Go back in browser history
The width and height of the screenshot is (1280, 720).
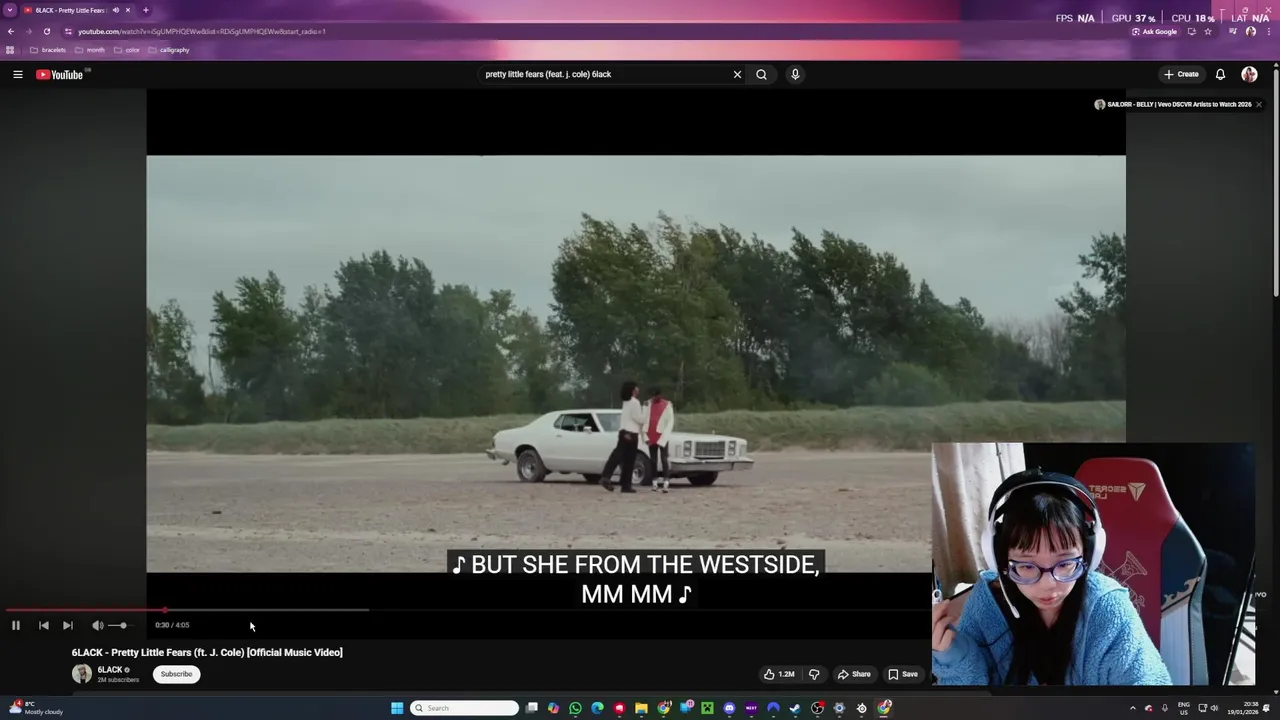click(10, 31)
